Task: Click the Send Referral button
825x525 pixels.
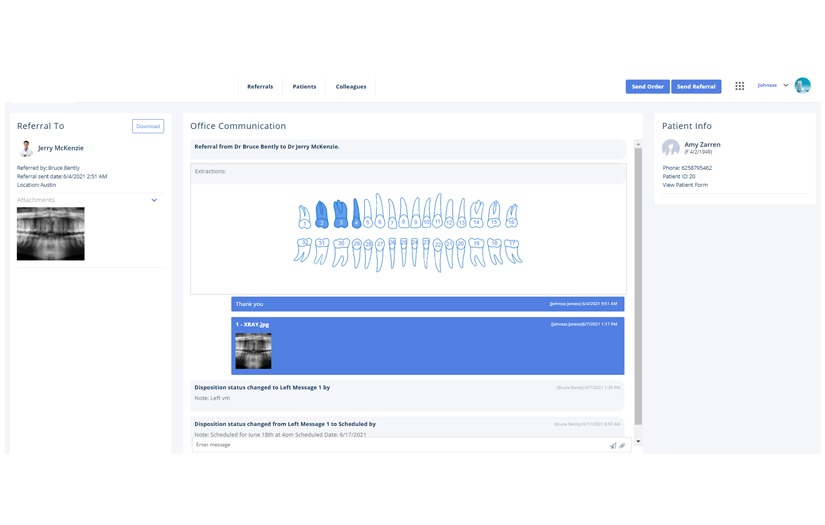Action: [x=696, y=86]
